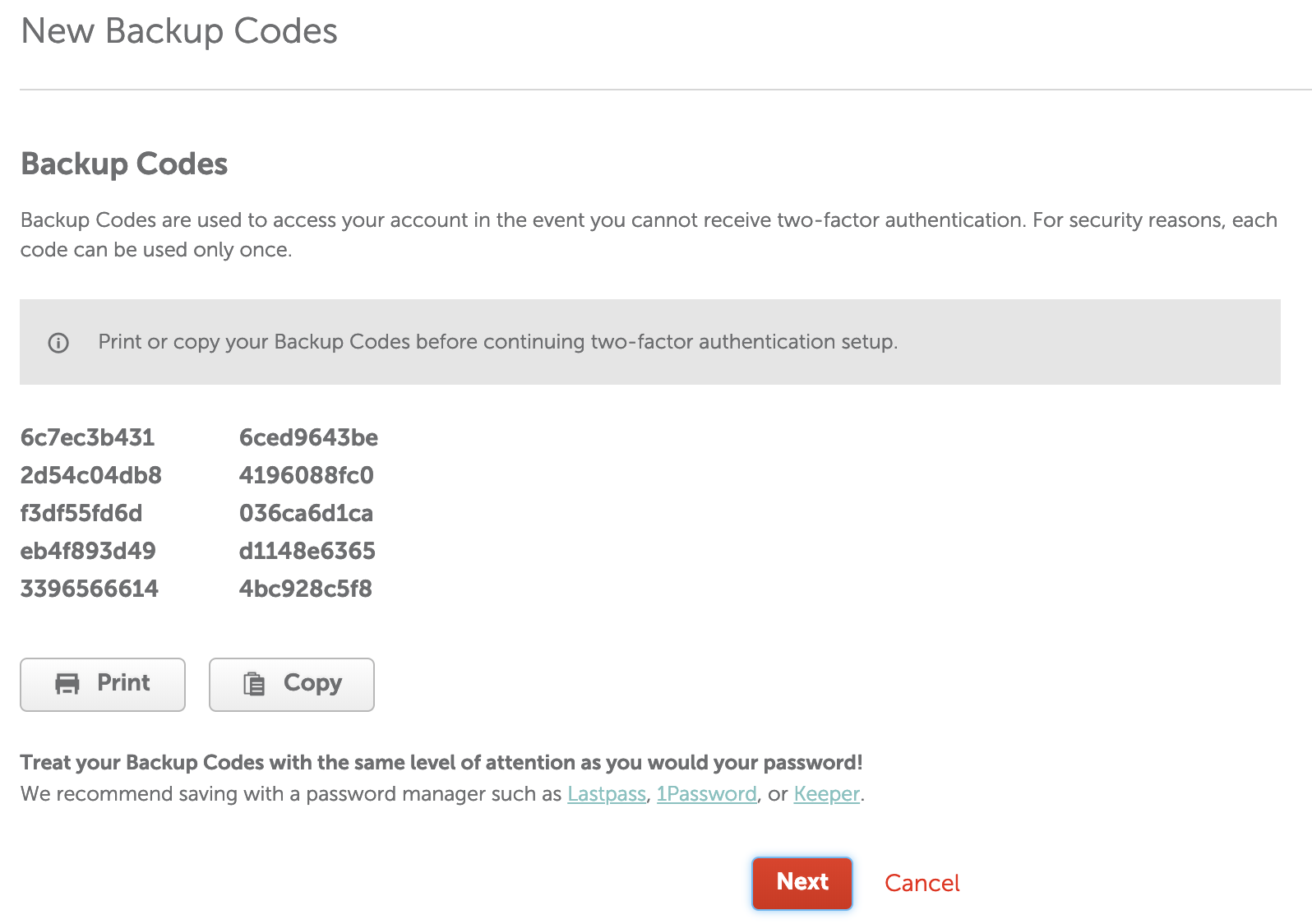The image size is (1312, 924).
Task: Cancel the backup codes setup
Action: [922, 883]
